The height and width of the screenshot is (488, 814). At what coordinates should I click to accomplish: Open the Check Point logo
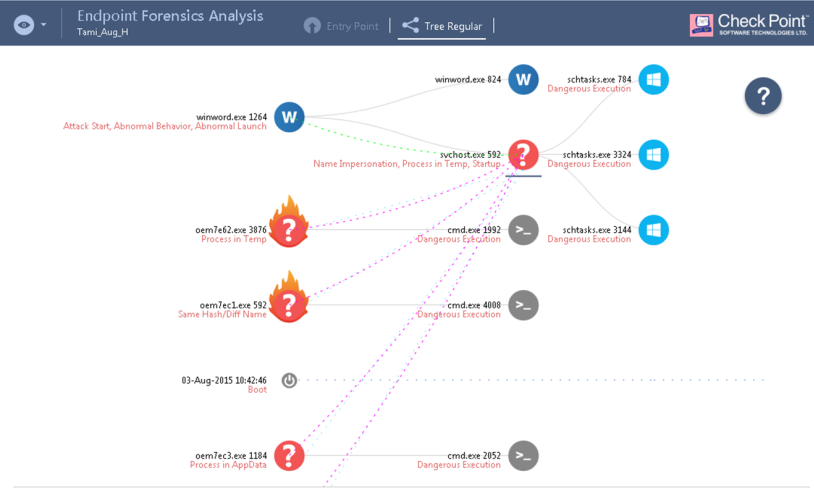coord(749,25)
